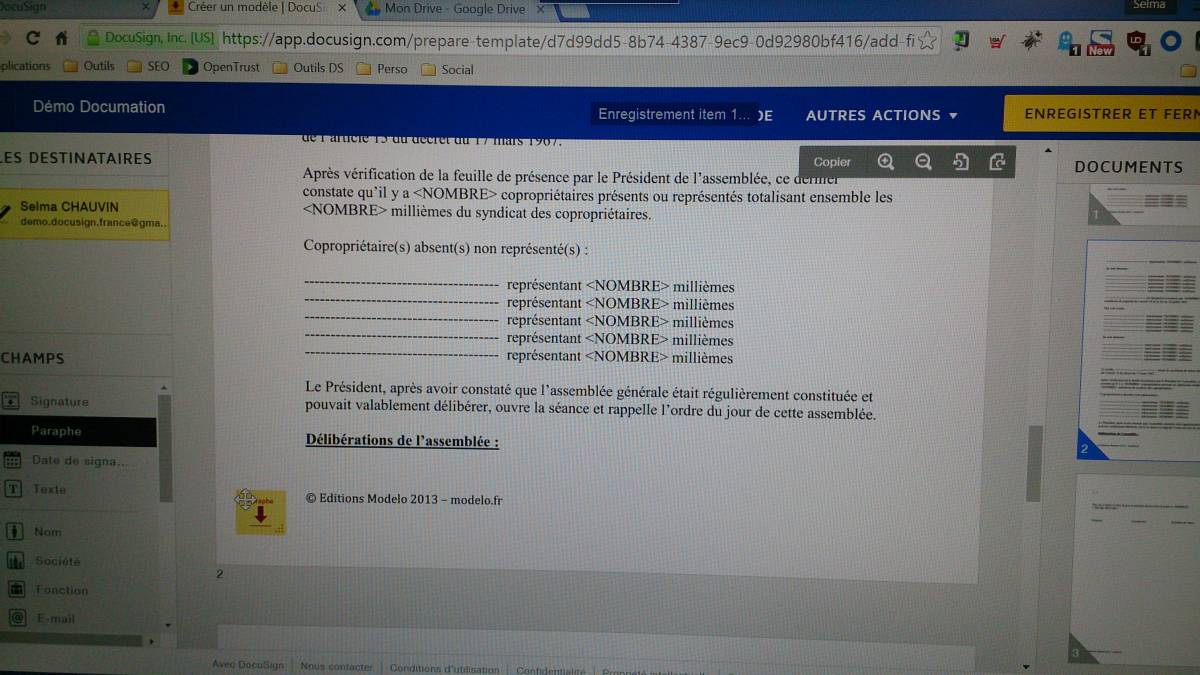Select the Signature field icon
This screenshot has width=1200, height=675.
tap(12, 401)
